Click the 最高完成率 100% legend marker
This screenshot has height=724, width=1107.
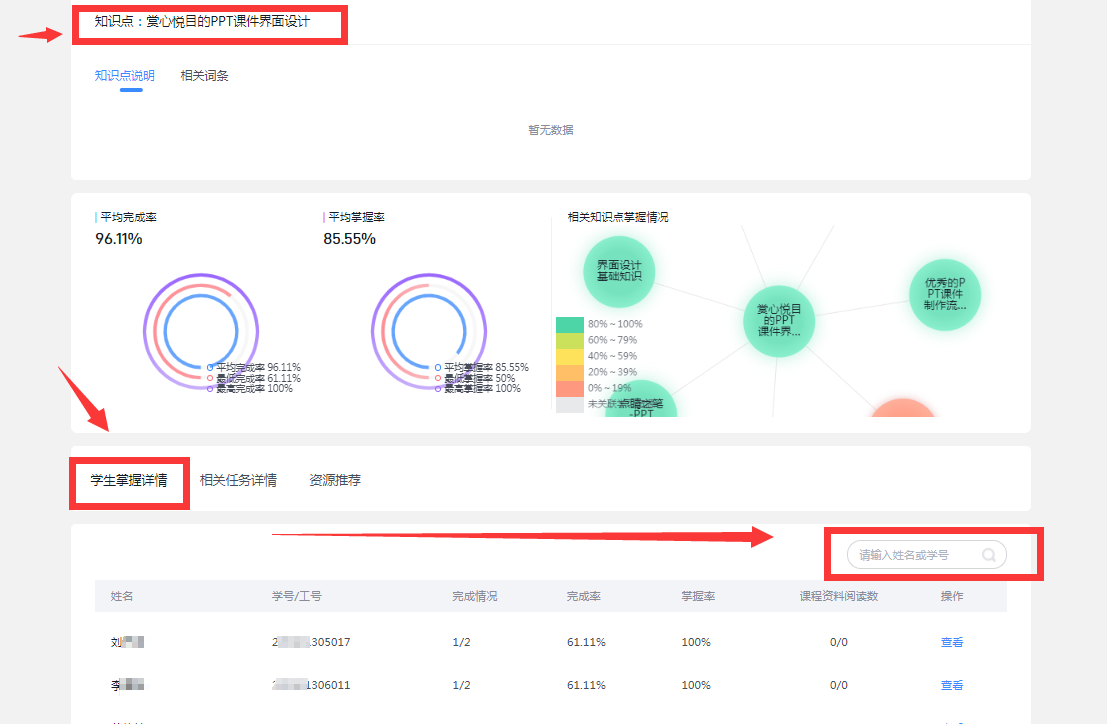(210, 388)
